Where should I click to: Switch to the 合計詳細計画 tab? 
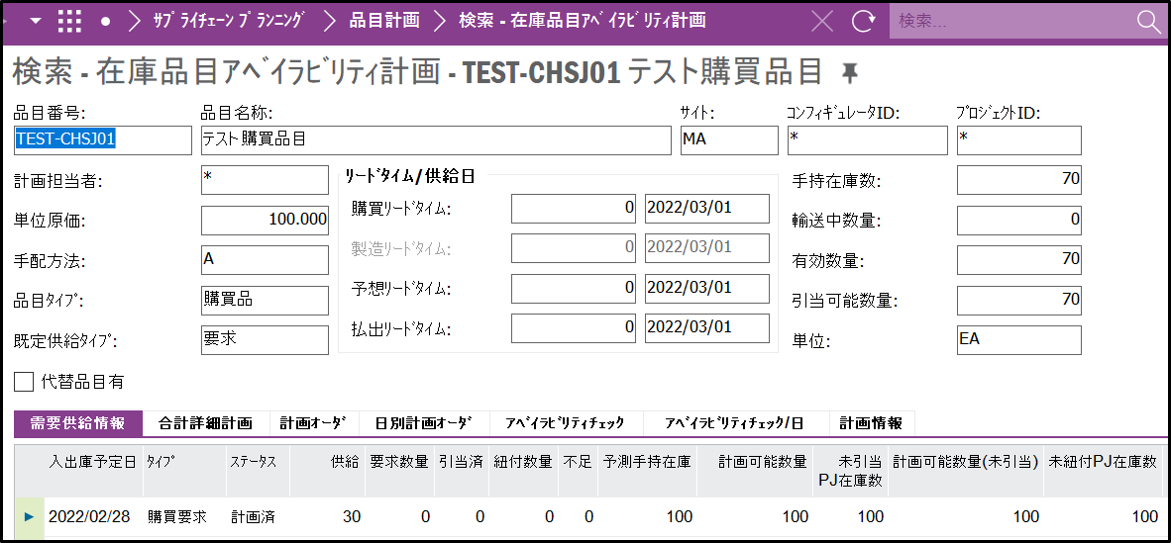click(206, 423)
